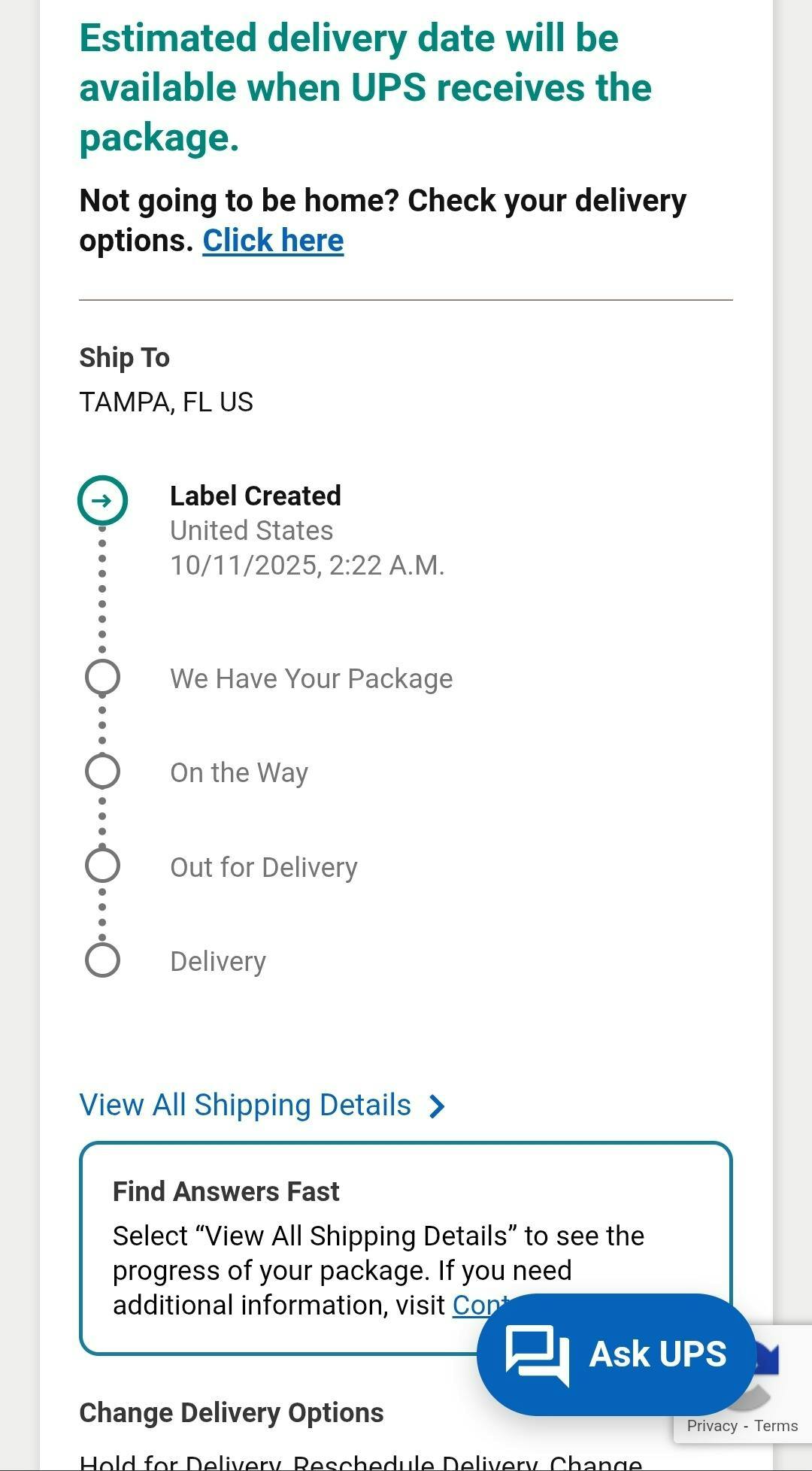Tap the Out for Delivery step label

(264, 867)
